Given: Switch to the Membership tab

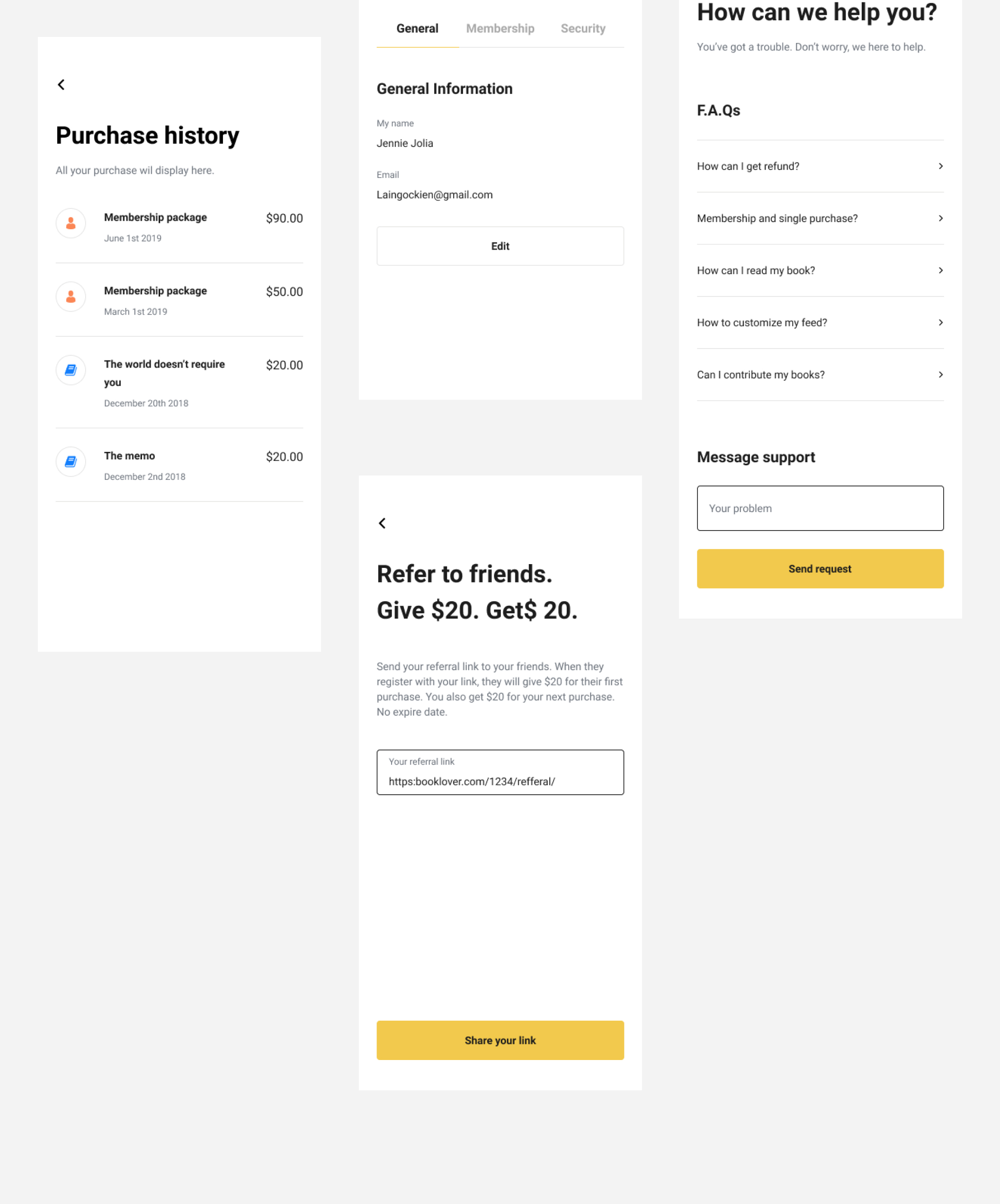Looking at the screenshot, I should click(x=500, y=29).
